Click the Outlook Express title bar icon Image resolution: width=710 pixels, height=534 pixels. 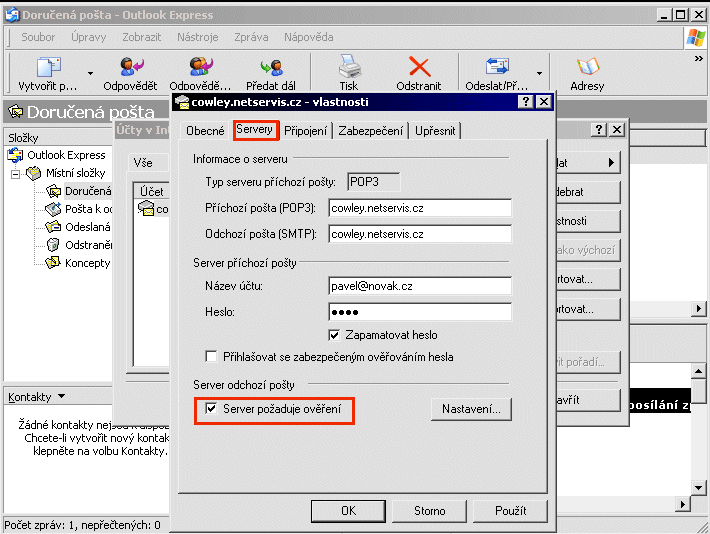tap(12, 15)
